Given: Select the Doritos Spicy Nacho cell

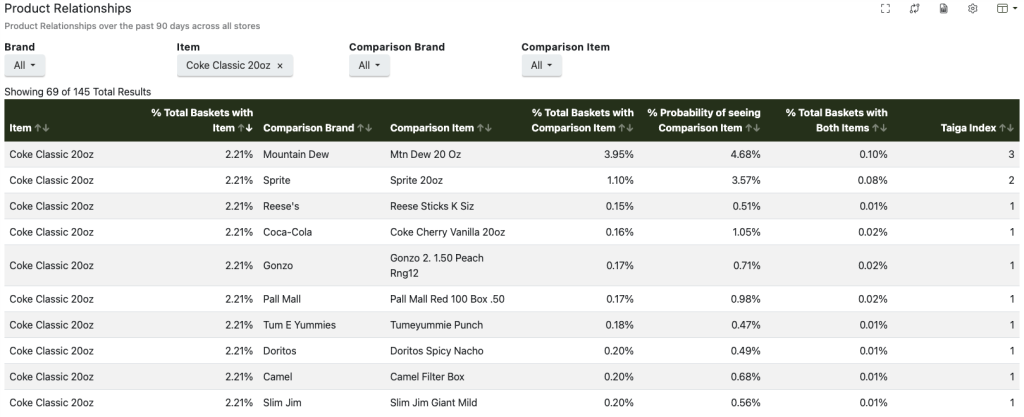Looking at the screenshot, I should [x=437, y=351].
